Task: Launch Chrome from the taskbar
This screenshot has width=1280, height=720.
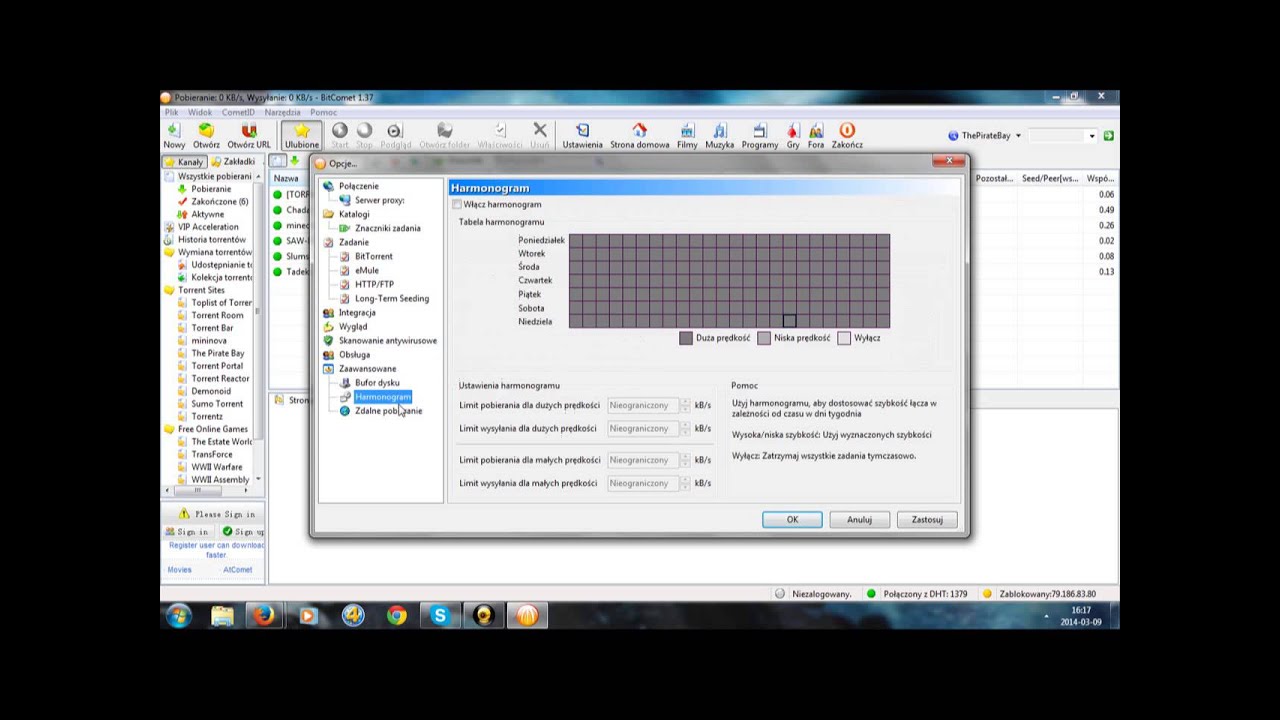Action: click(x=397, y=615)
